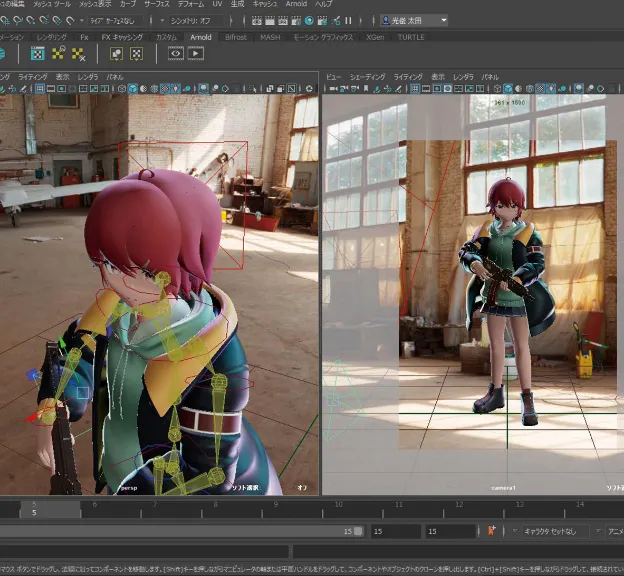Click frame 13 on the time slider
Viewport: 624px width, 576px height.
pos(519,504)
